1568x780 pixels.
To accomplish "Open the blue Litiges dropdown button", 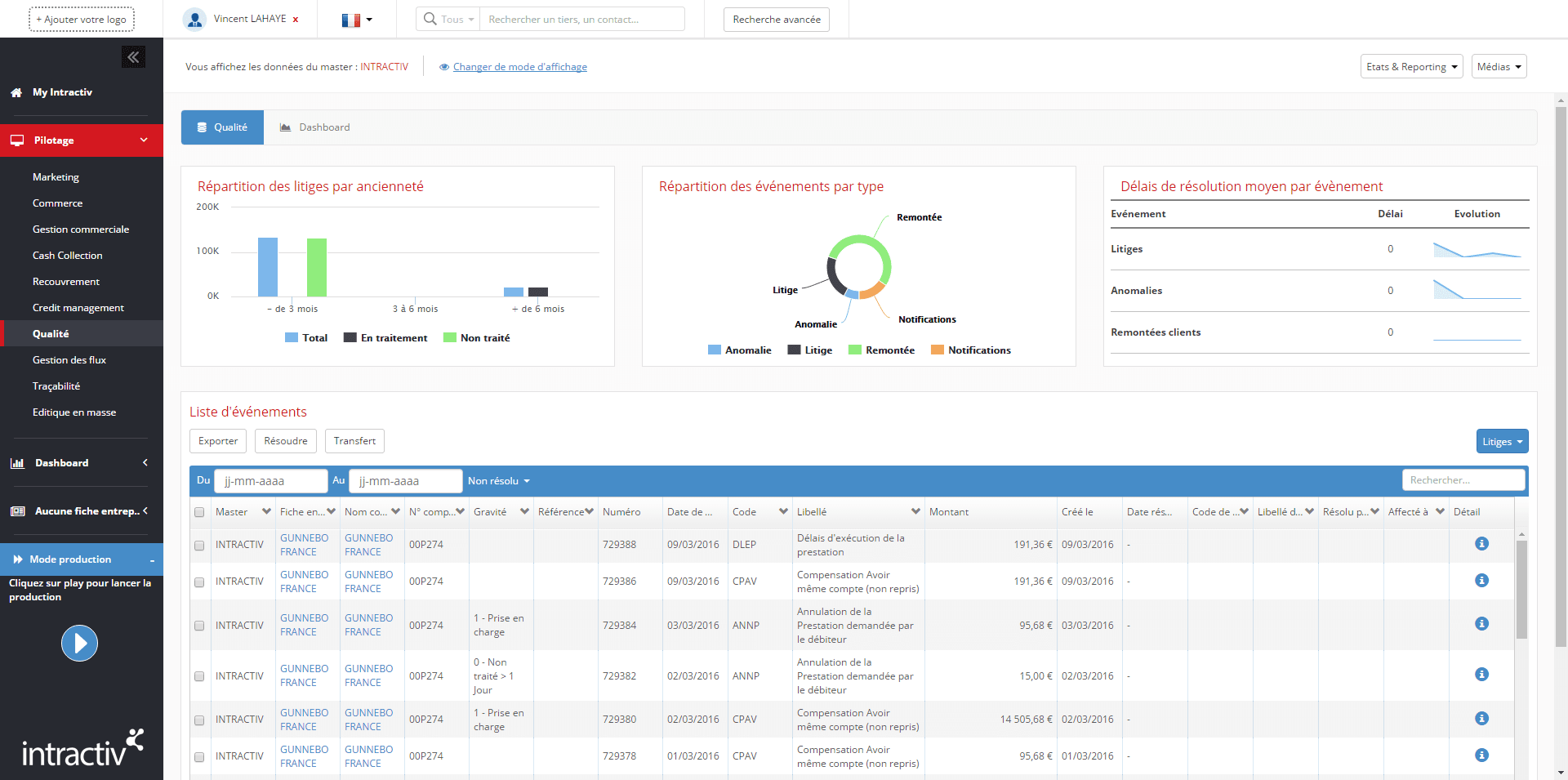I will [1502, 442].
